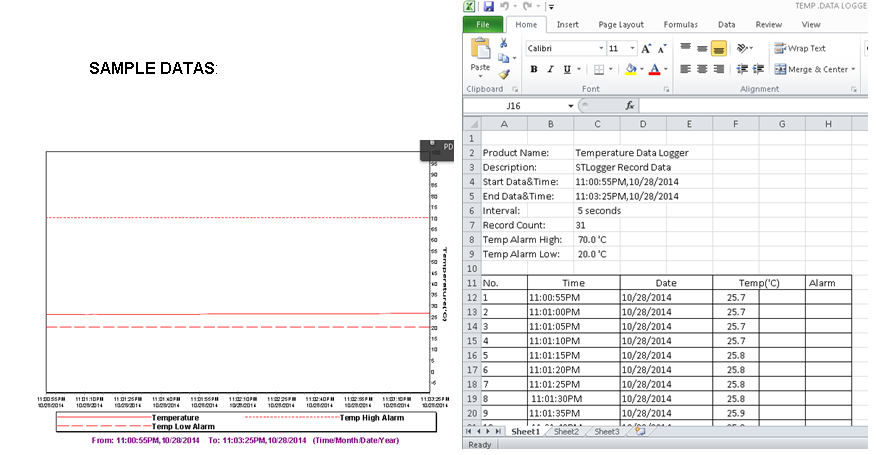Screen dimensions: 888x455
Task: Click the Insert Function fx icon
Action: [630, 105]
